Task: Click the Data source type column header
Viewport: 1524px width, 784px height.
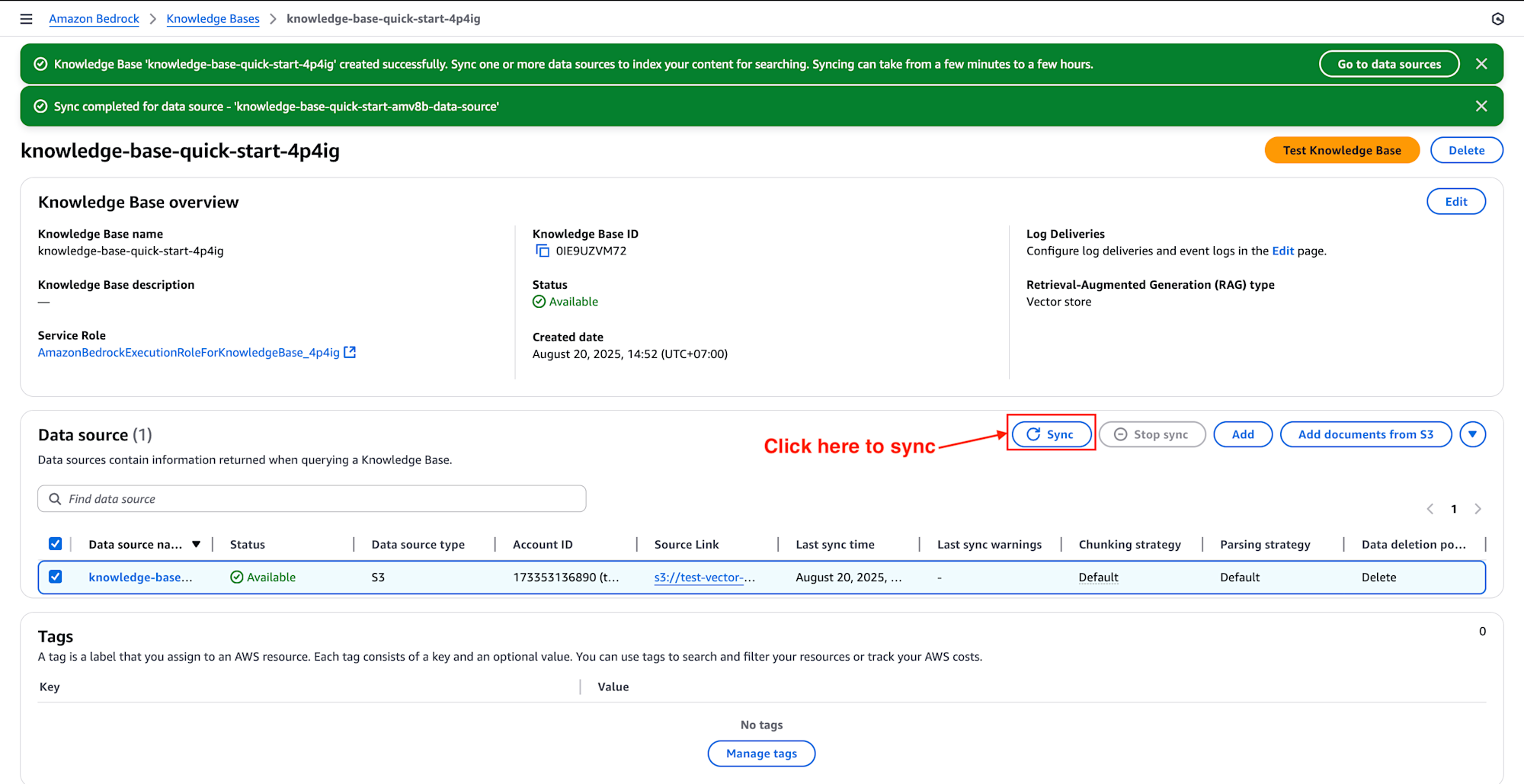Action: (418, 545)
